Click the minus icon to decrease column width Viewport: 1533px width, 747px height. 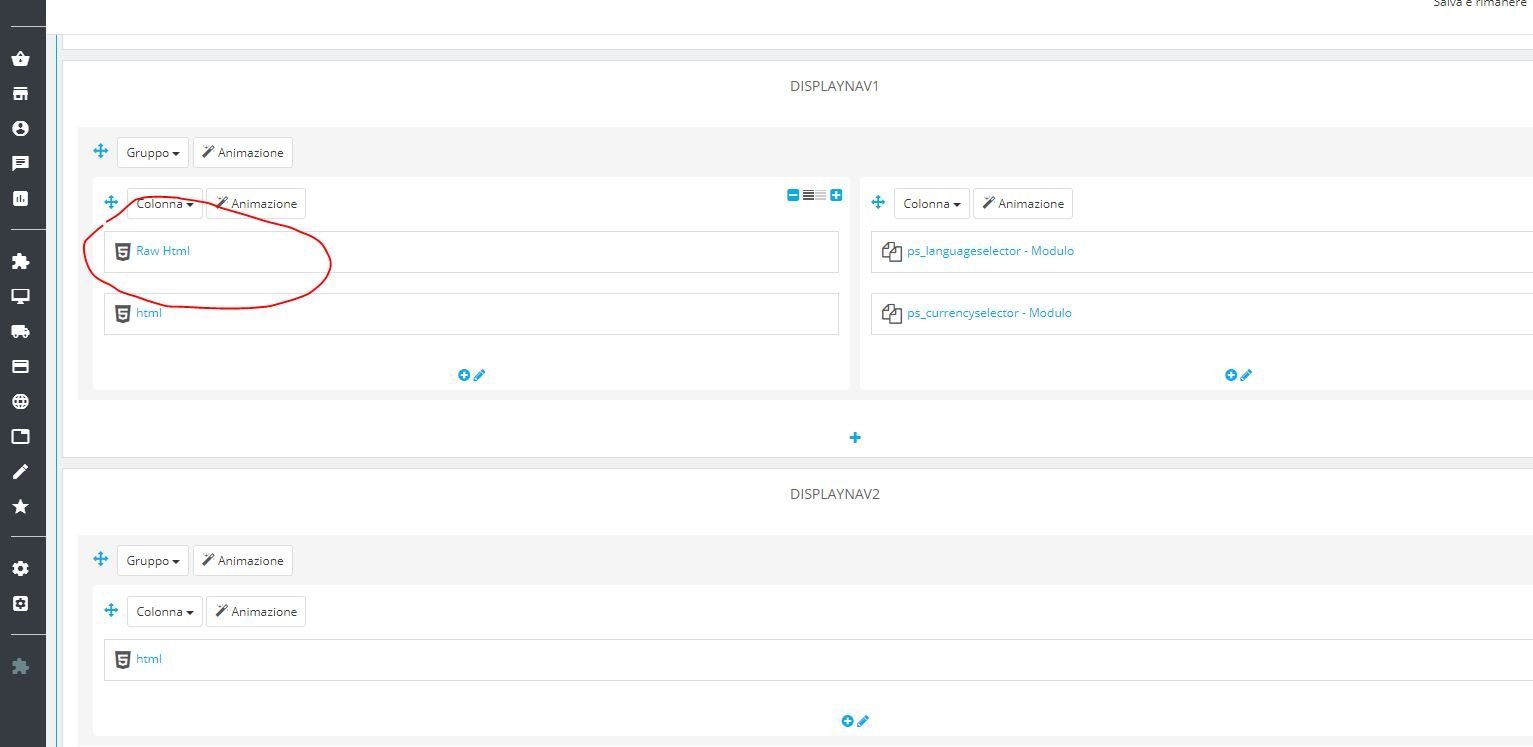793,195
